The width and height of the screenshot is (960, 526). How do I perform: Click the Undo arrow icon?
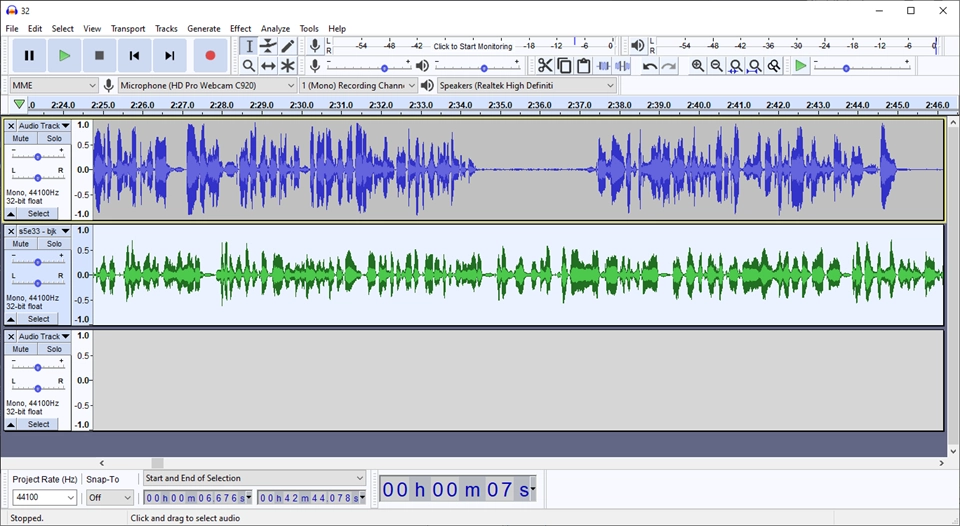650,66
